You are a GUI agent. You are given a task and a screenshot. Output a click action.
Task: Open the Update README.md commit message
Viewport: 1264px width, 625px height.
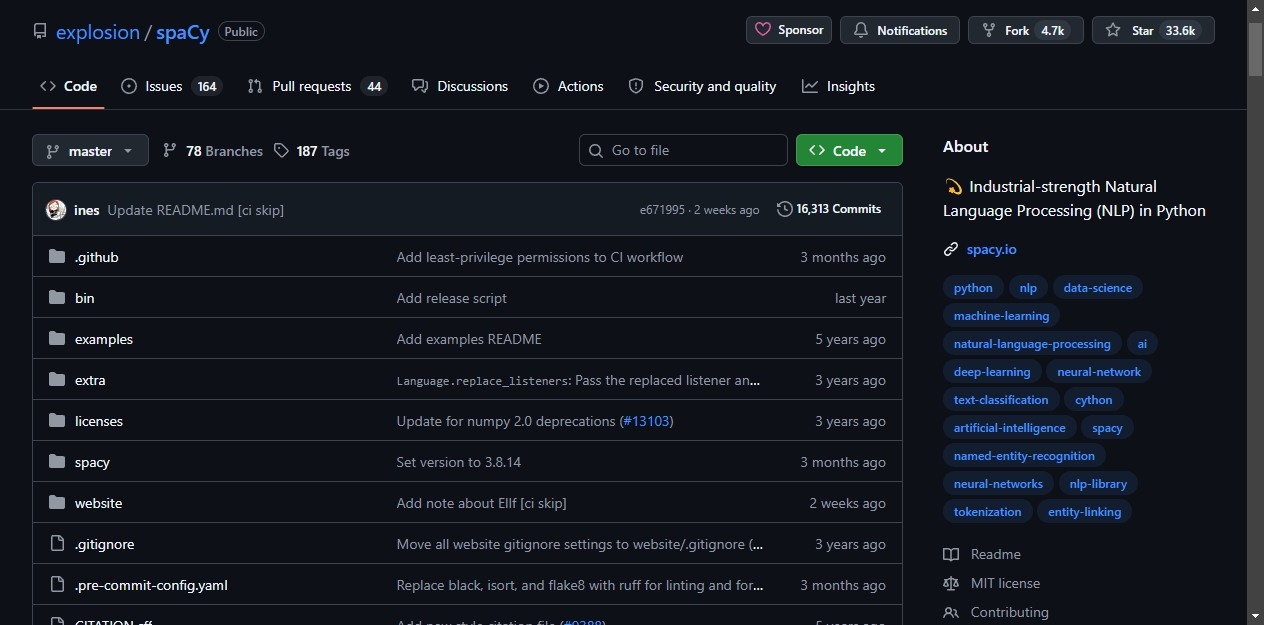196,210
